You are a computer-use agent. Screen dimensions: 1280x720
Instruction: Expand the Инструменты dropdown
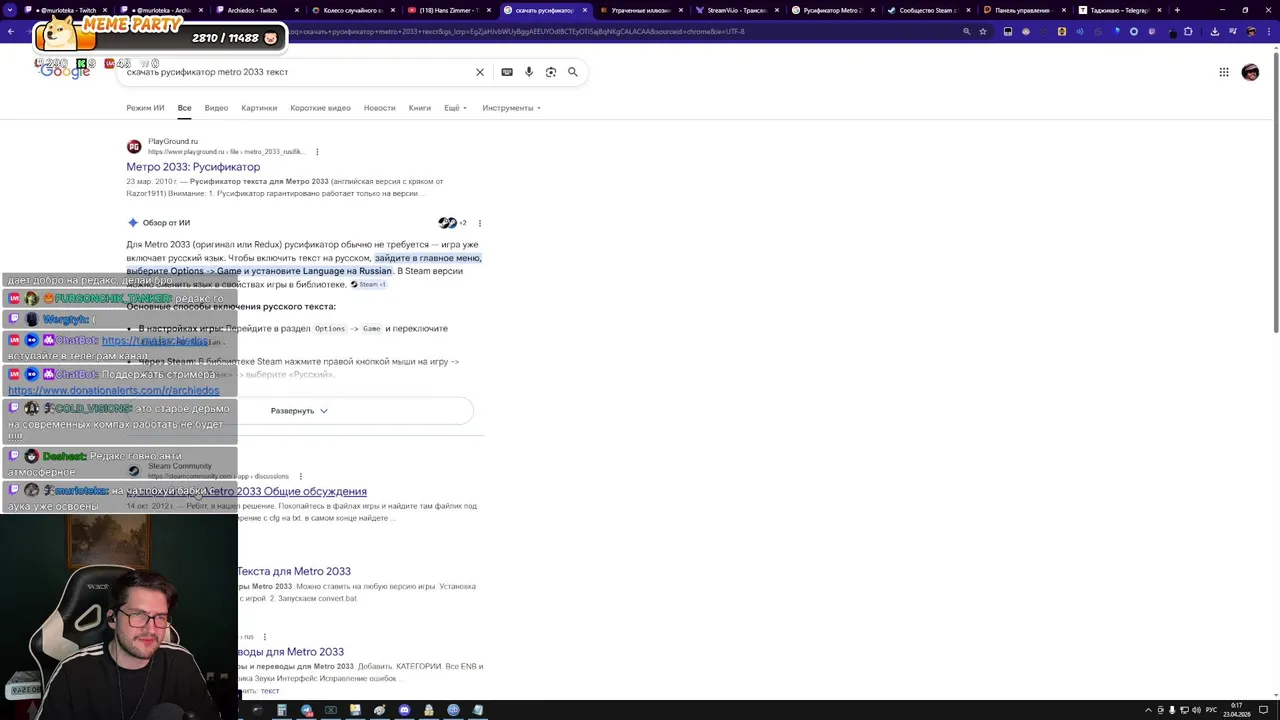click(511, 108)
